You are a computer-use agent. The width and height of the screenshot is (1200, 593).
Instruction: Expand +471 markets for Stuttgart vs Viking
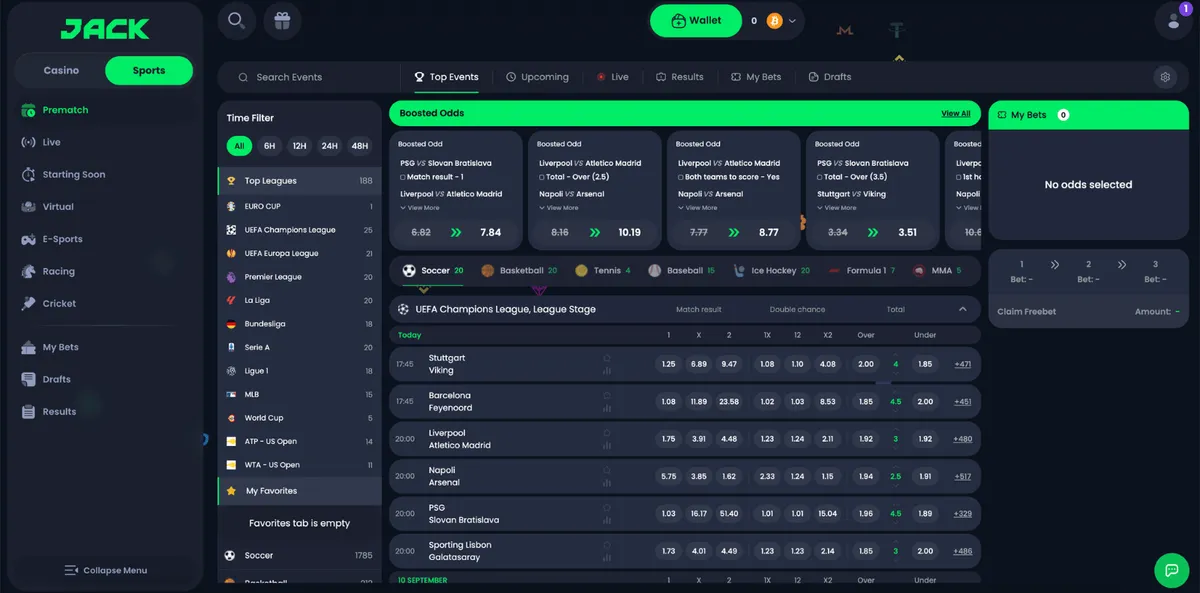click(x=962, y=365)
